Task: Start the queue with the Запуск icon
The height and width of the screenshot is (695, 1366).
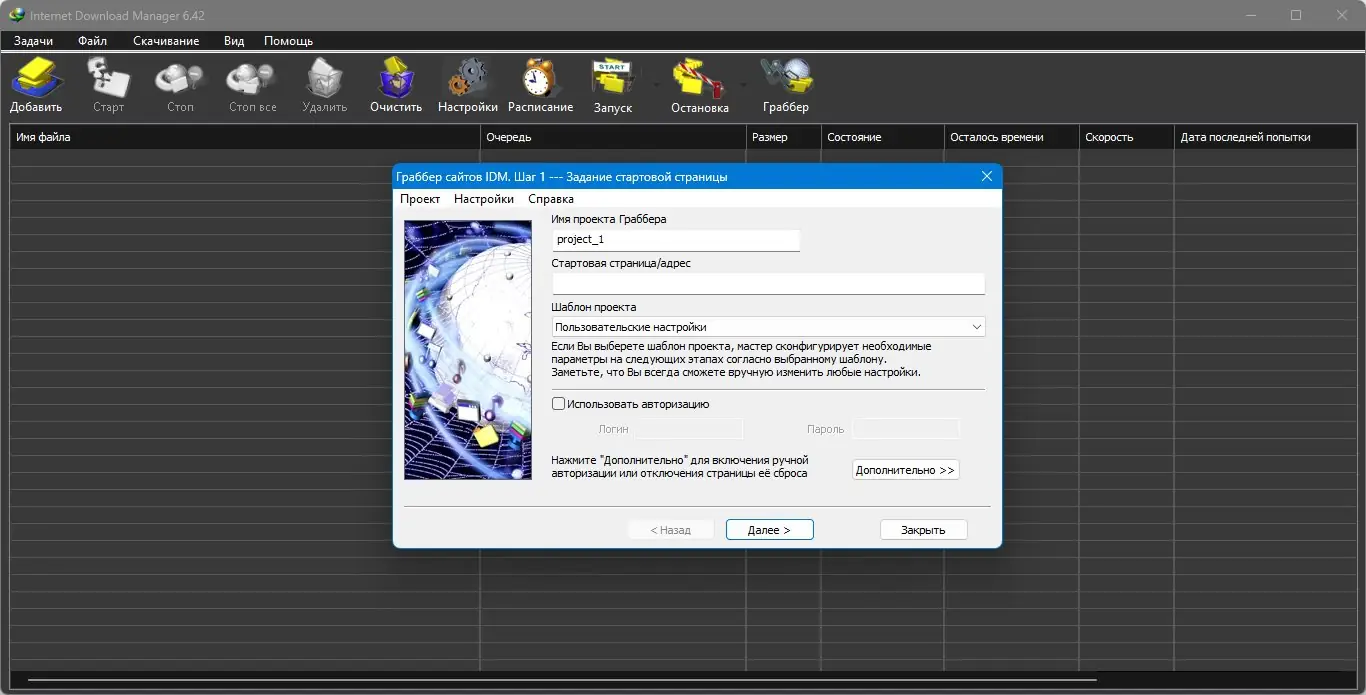Action: [x=613, y=83]
